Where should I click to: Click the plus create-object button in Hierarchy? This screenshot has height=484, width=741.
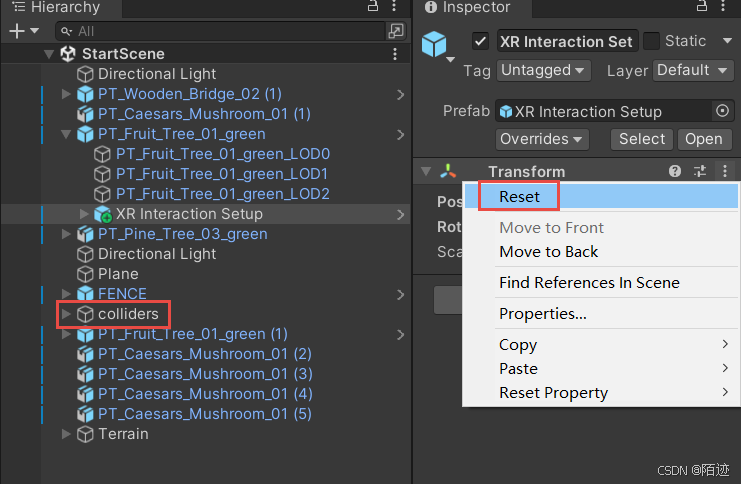click(17, 31)
